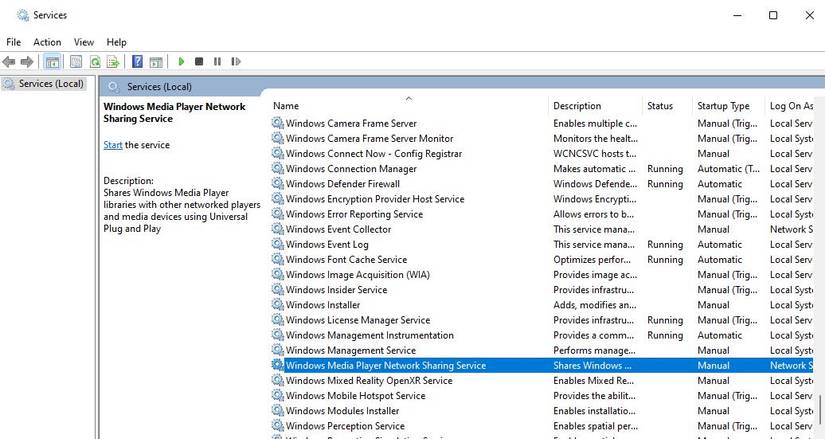Viewport: 825px width, 439px height.
Task: Toggle the console tree pane icon
Action: coord(52,62)
